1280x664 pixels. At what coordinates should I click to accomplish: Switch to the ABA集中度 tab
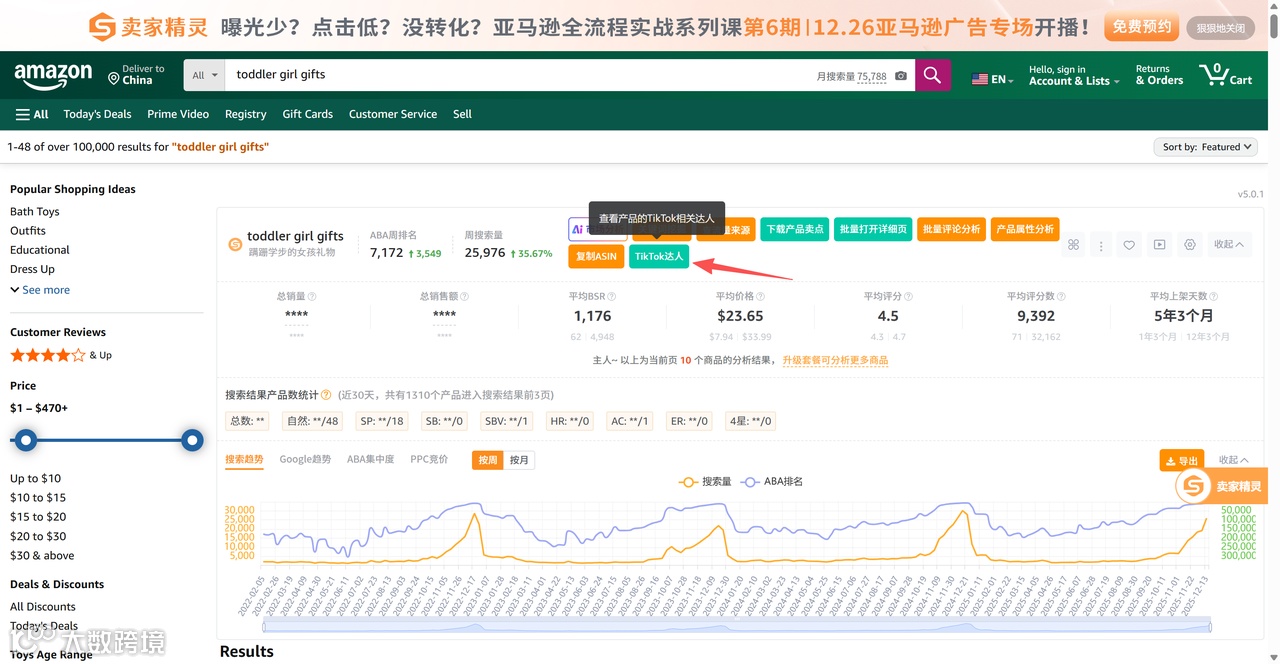(x=370, y=460)
